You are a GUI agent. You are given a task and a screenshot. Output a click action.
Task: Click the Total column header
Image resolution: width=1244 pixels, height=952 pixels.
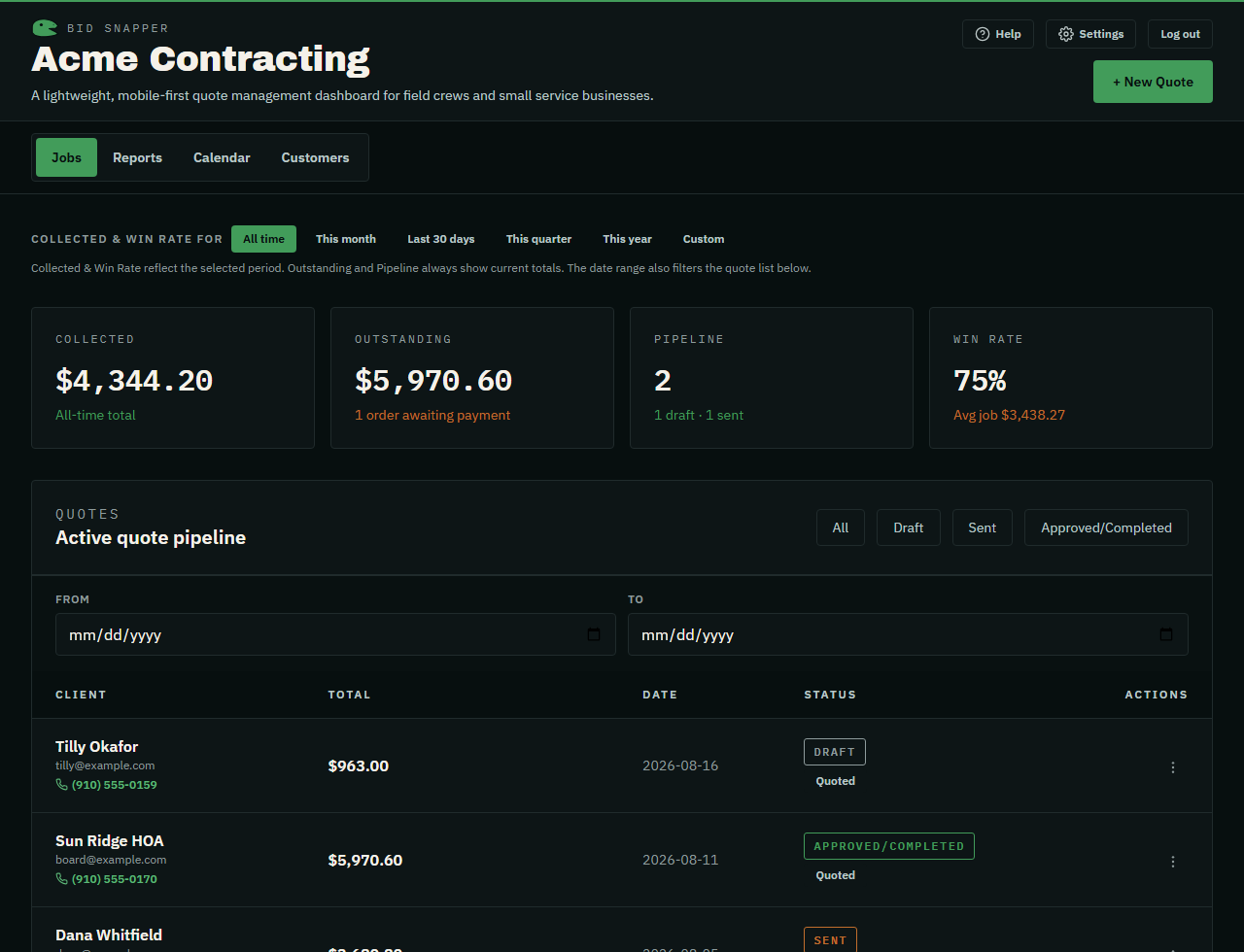(350, 695)
